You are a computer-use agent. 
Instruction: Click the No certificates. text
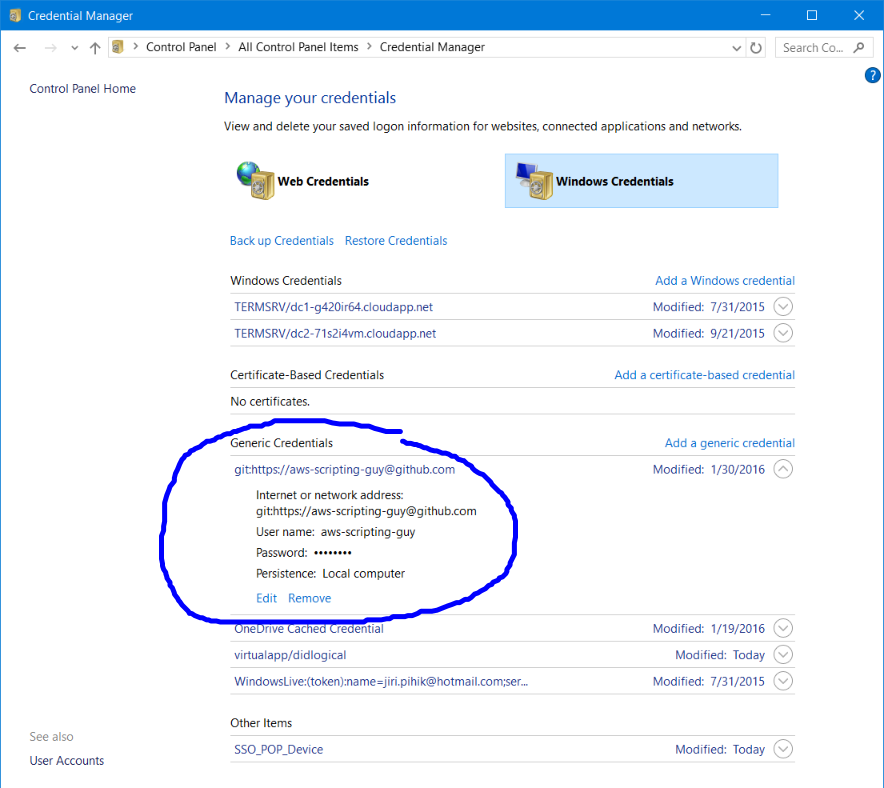tap(270, 401)
